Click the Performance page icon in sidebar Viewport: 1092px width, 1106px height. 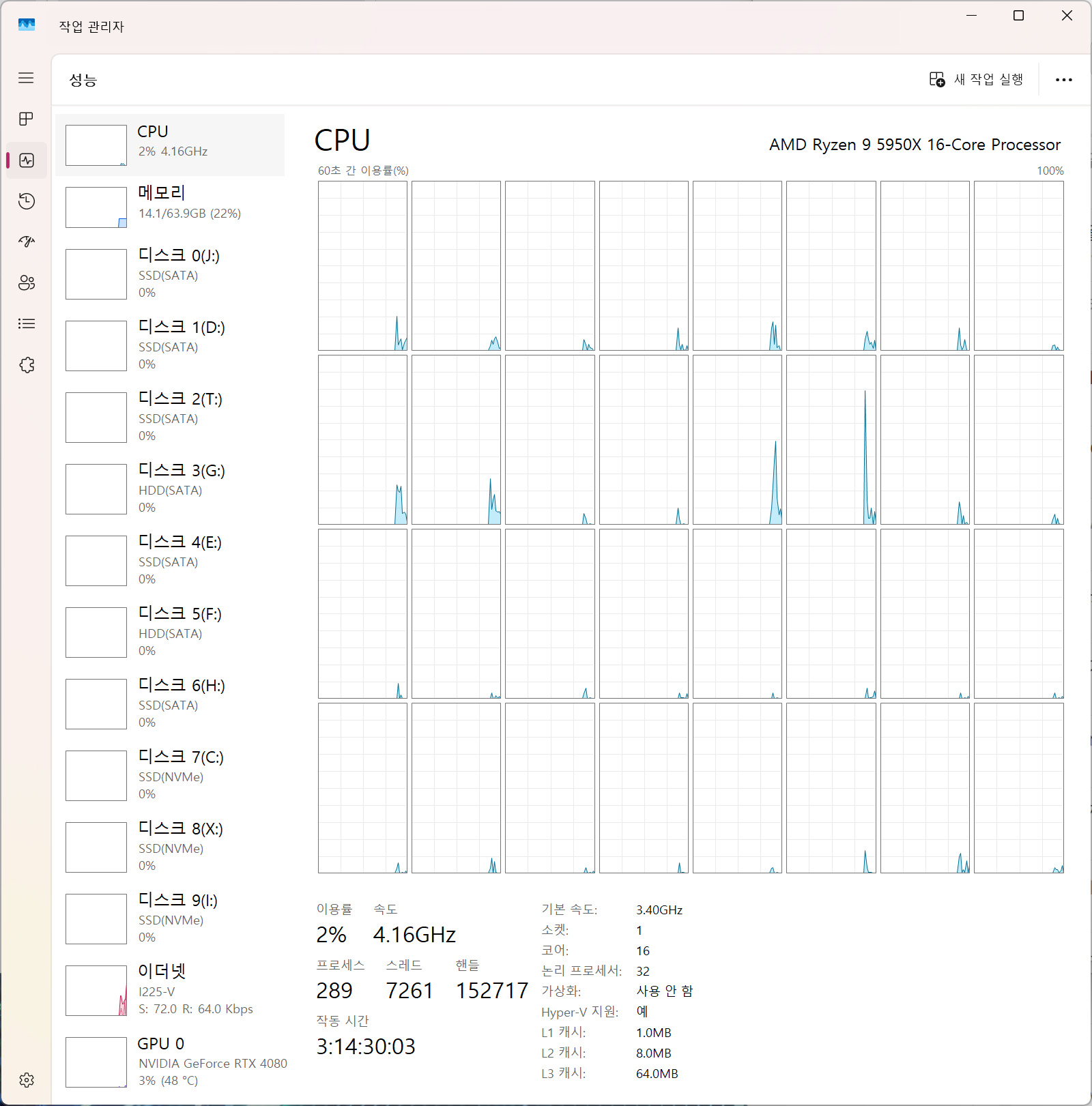[x=26, y=160]
